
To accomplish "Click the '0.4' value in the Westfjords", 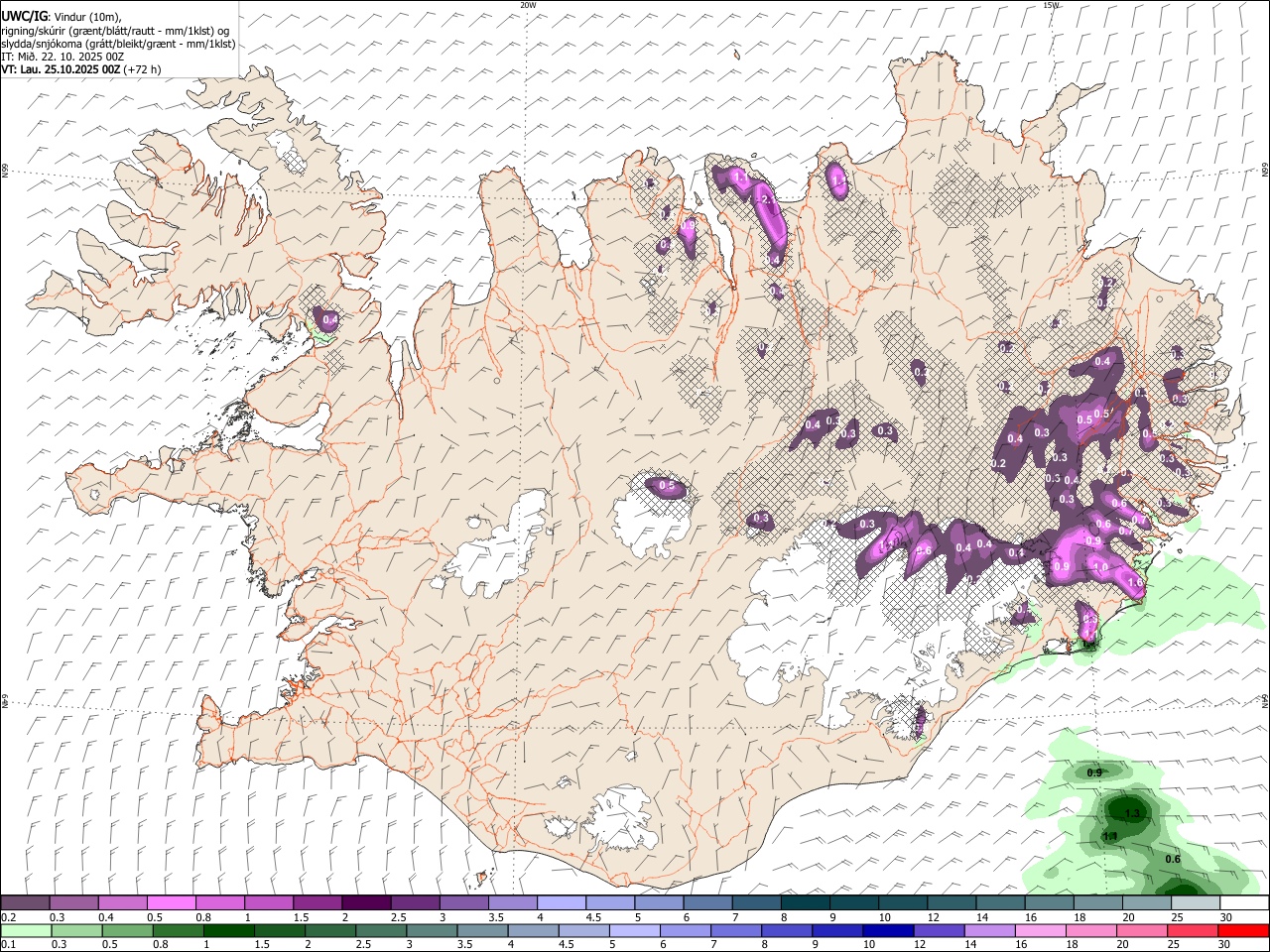I will pyautogui.click(x=330, y=320).
